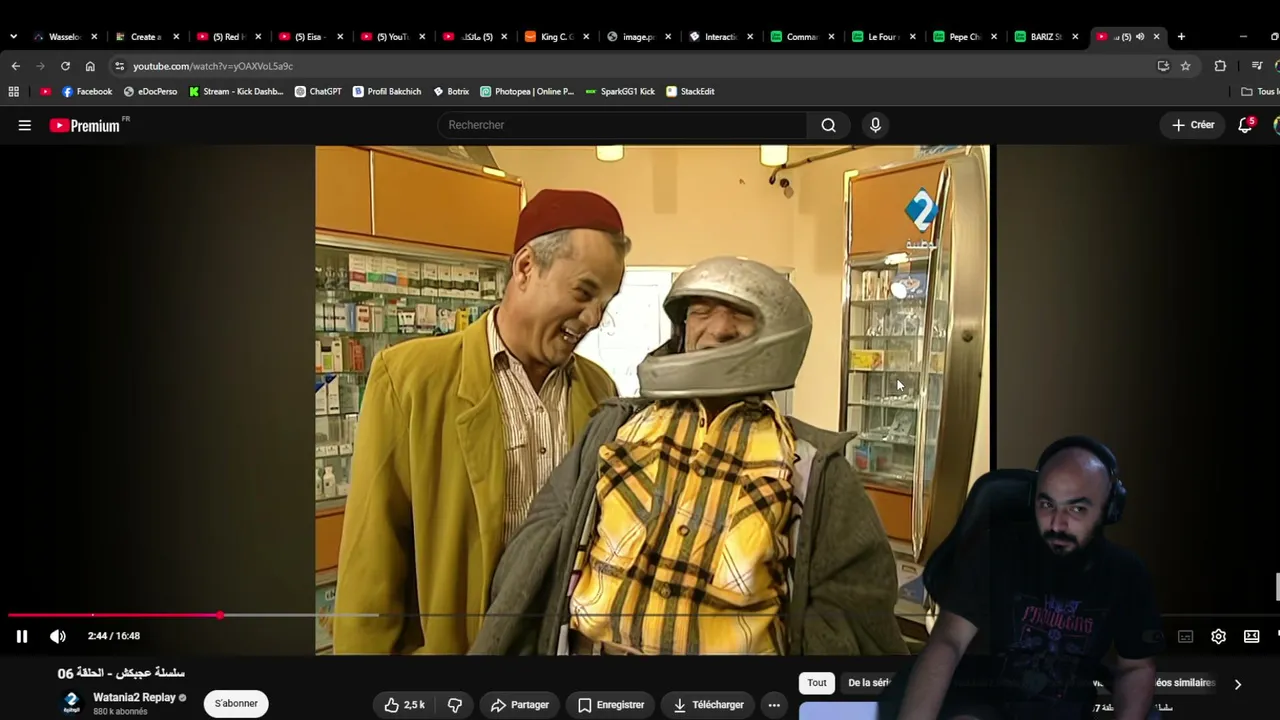1280x720 pixels.
Task: Open the Tous les favoris bookmarks folder
Action: tap(1260, 91)
